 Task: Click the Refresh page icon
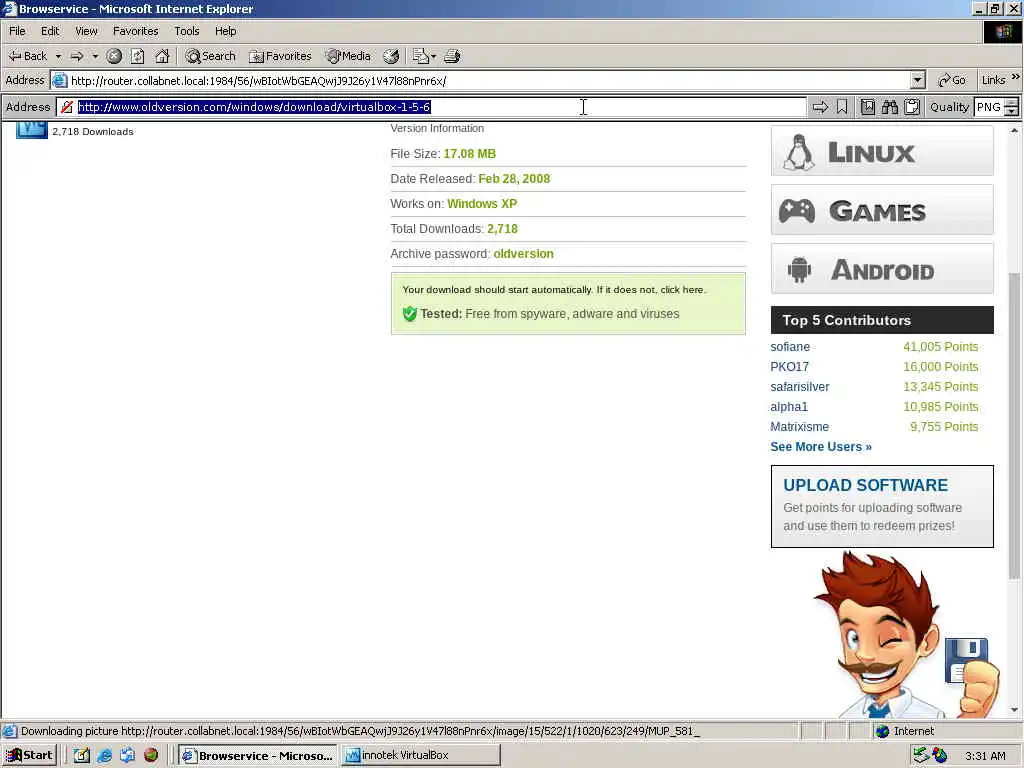138,56
